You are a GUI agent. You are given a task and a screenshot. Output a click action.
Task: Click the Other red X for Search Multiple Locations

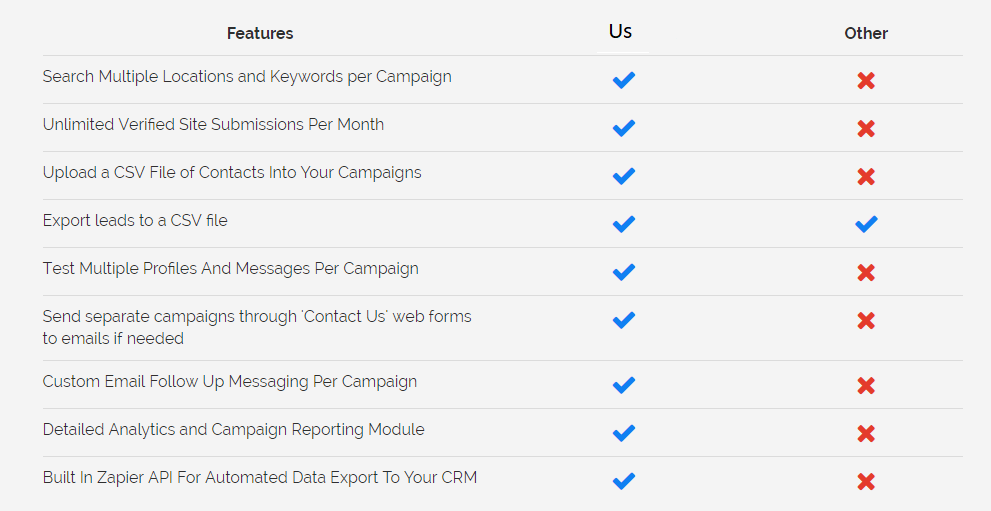tap(866, 81)
